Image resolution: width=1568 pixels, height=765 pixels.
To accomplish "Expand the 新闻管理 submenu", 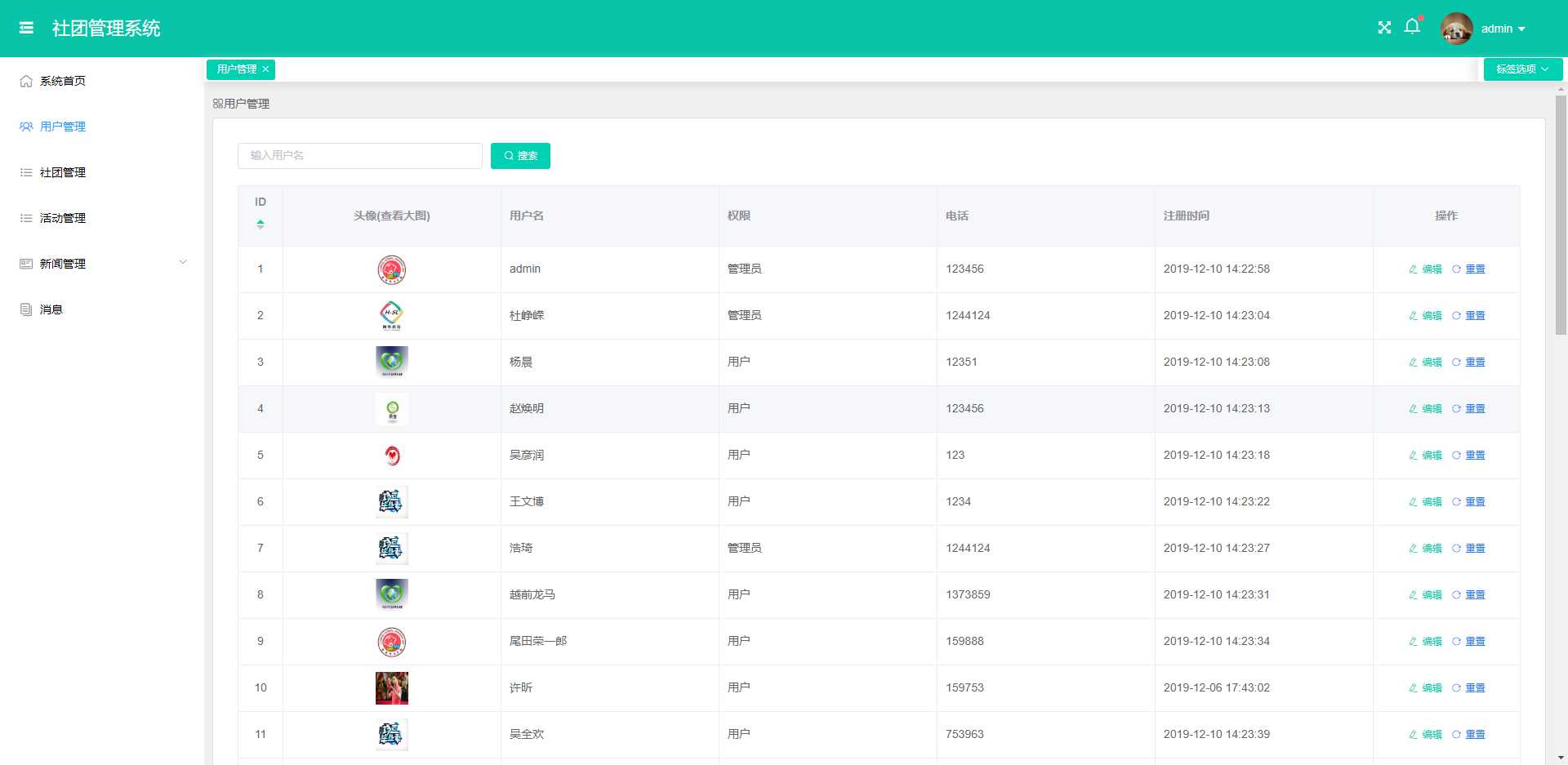I will pos(102,264).
